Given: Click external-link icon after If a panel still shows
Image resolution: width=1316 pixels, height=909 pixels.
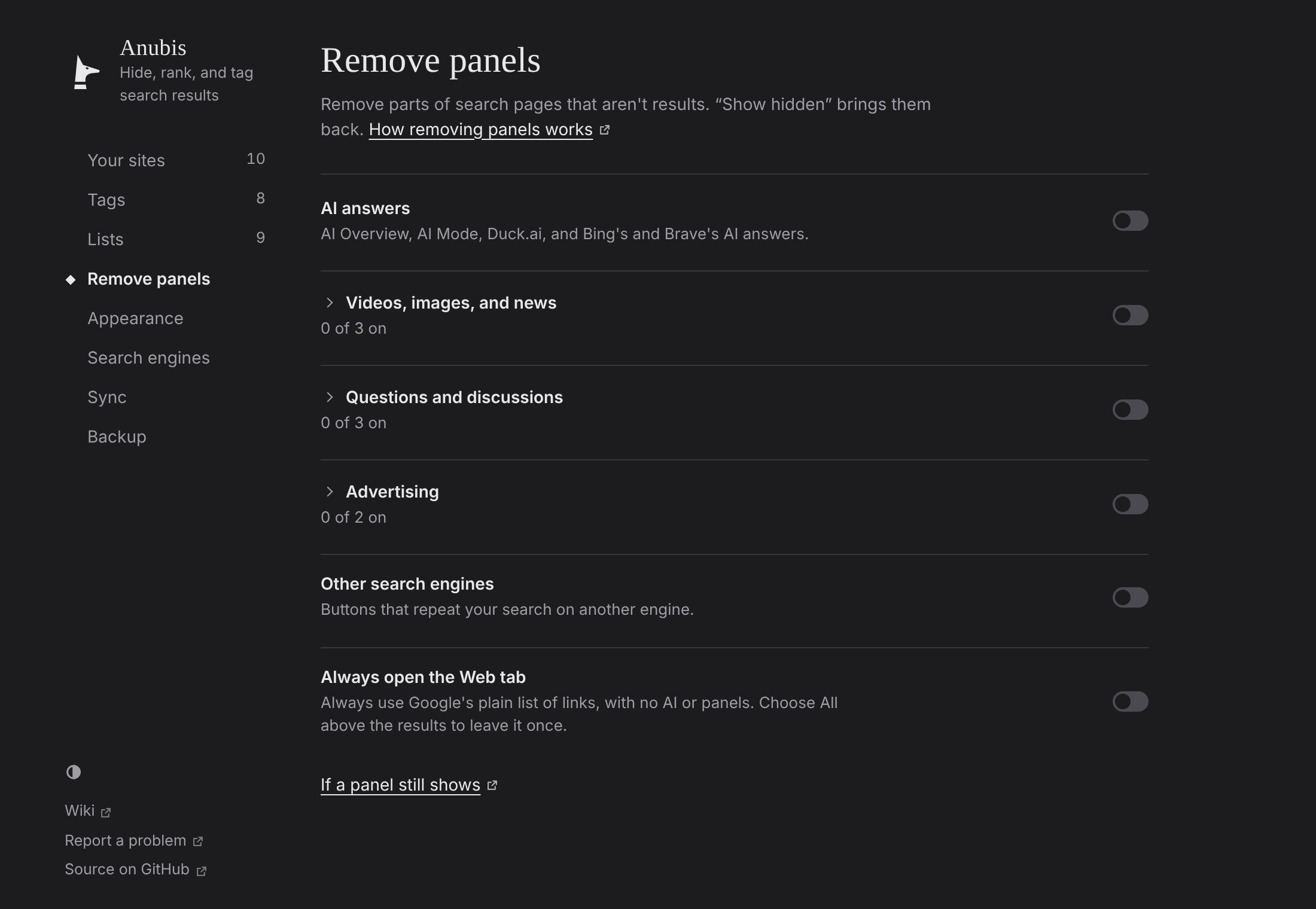Looking at the screenshot, I should [x=492, y=785].
